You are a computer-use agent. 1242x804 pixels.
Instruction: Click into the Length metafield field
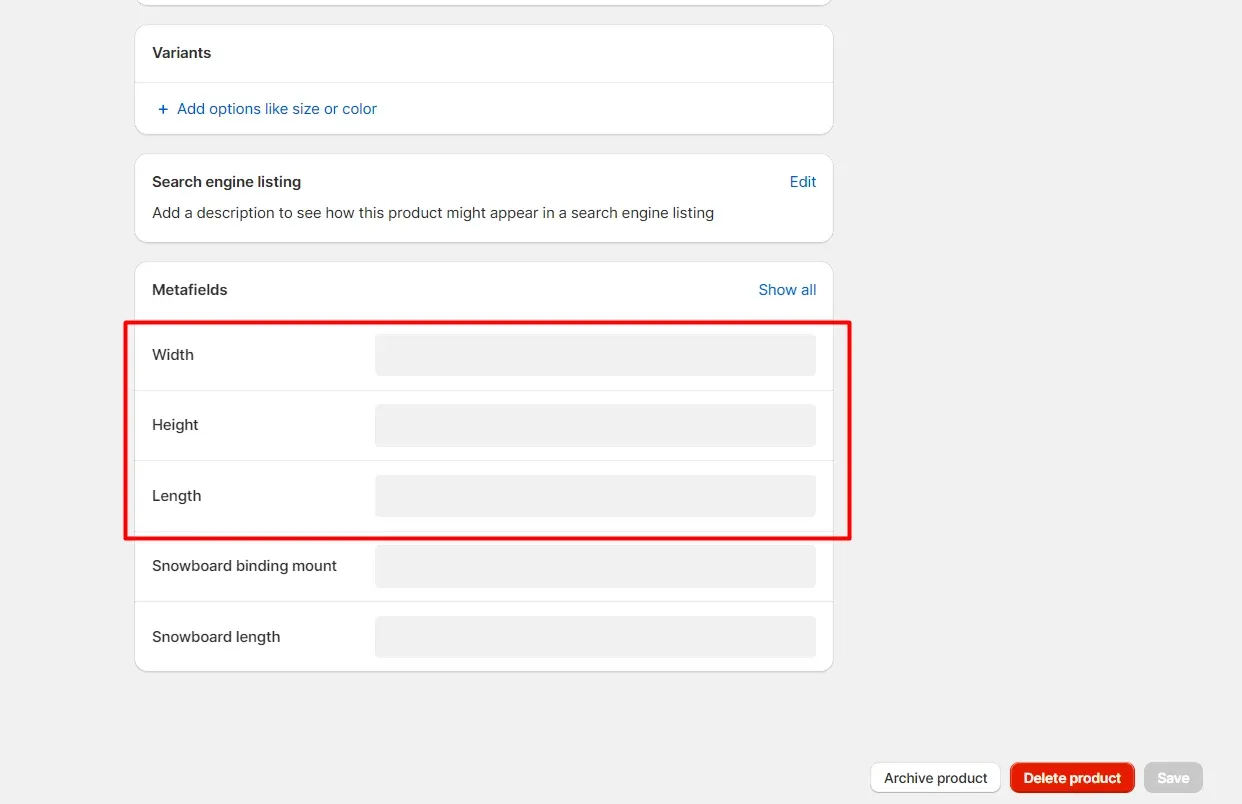pos(595,496)
